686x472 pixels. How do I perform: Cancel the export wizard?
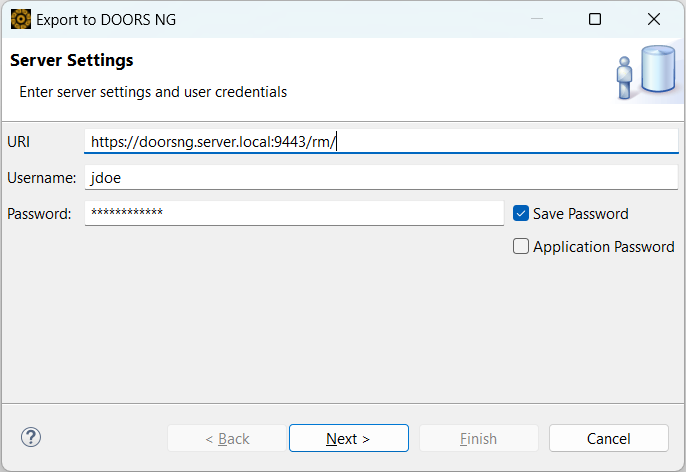[x=608, y=438]
